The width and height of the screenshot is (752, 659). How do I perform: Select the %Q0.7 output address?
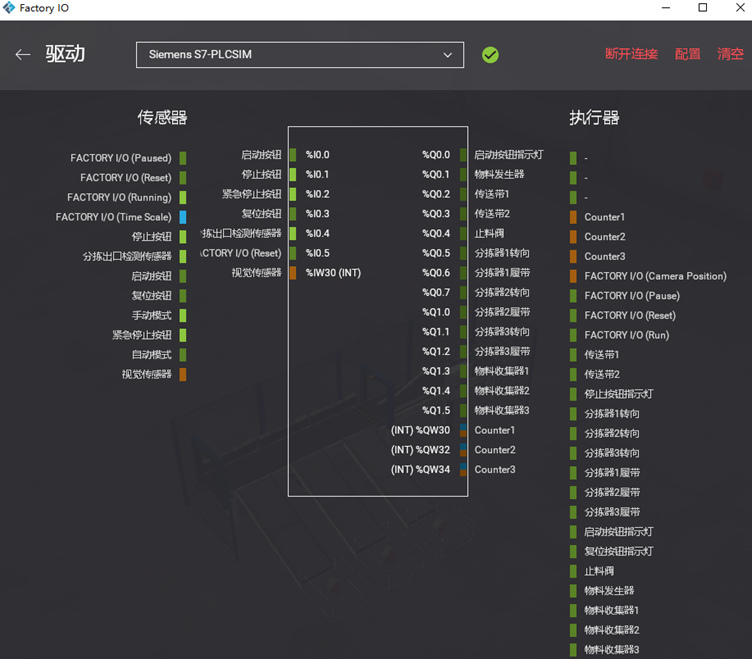436,292
